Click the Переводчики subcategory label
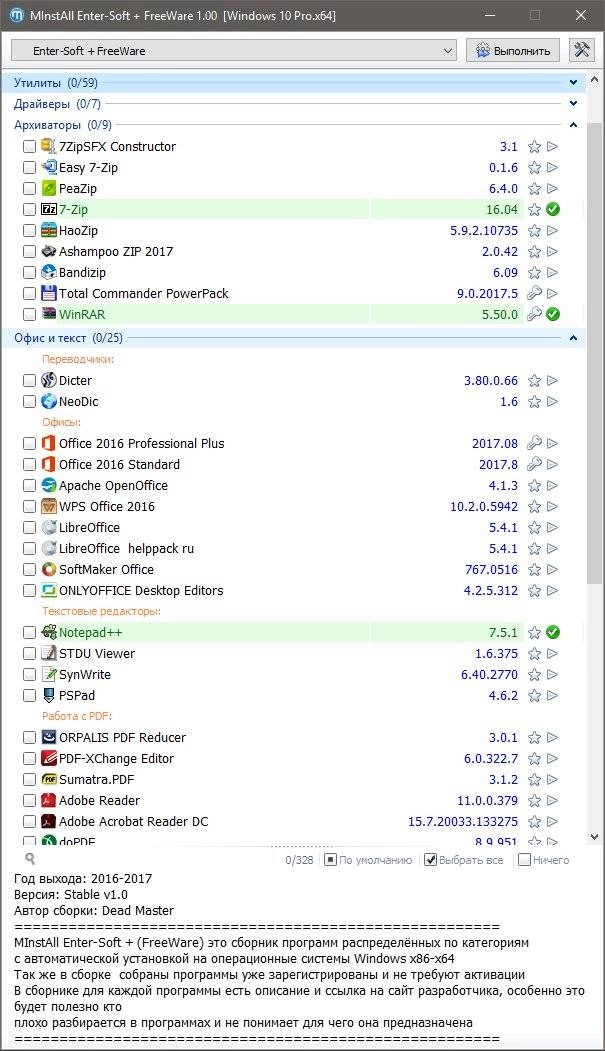Viewport: 605px width, 1051px height. click(x=78, y=359)
